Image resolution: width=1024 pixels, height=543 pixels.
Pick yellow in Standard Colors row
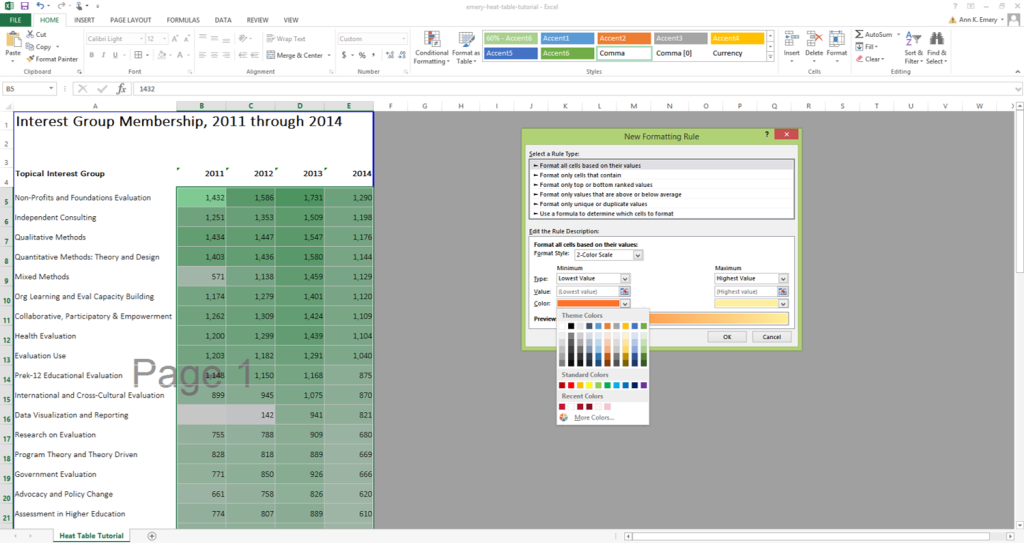(589, 386)
